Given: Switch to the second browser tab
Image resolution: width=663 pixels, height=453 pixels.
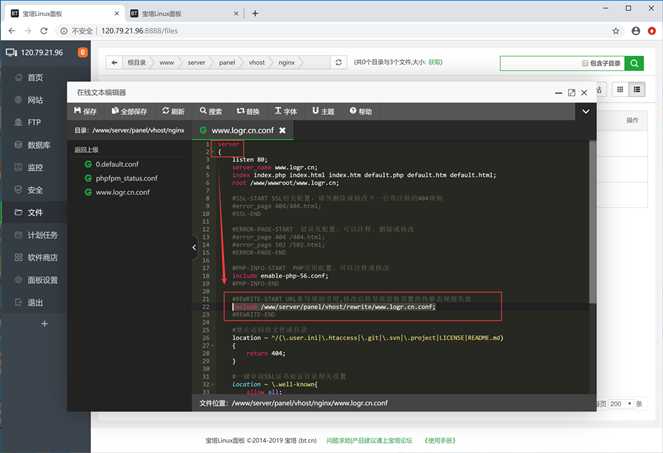Looking at the screenshot, I should click(184, 14).
